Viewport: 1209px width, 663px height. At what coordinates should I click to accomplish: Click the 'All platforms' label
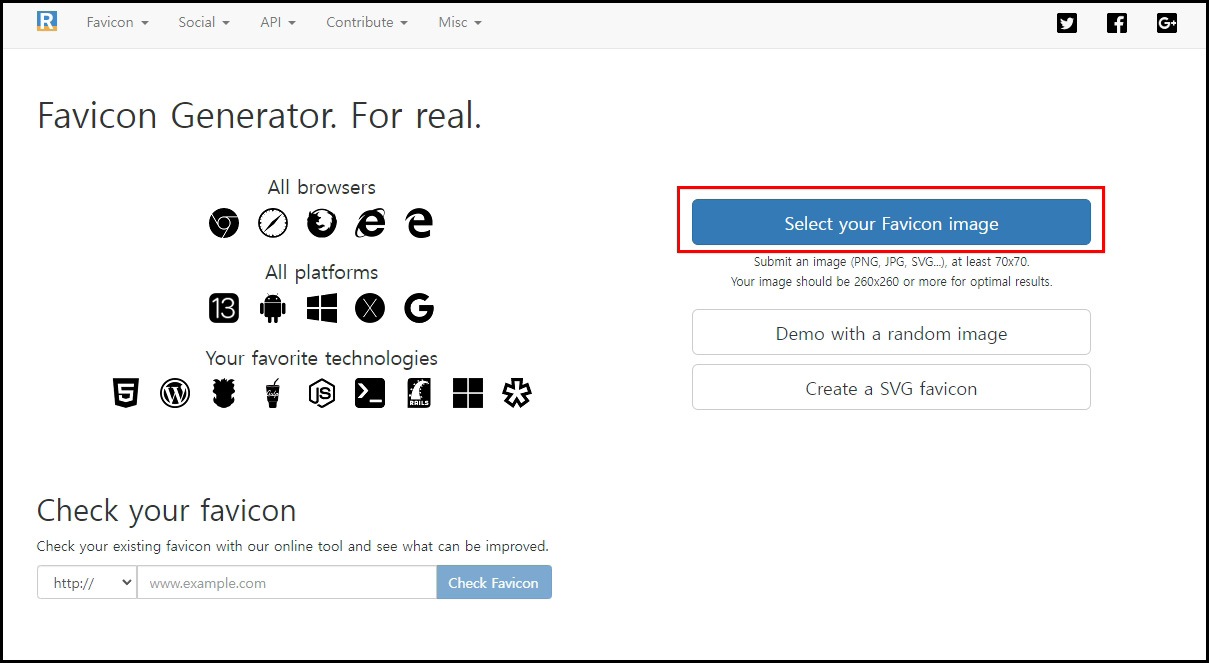click(x=322, y=272)
